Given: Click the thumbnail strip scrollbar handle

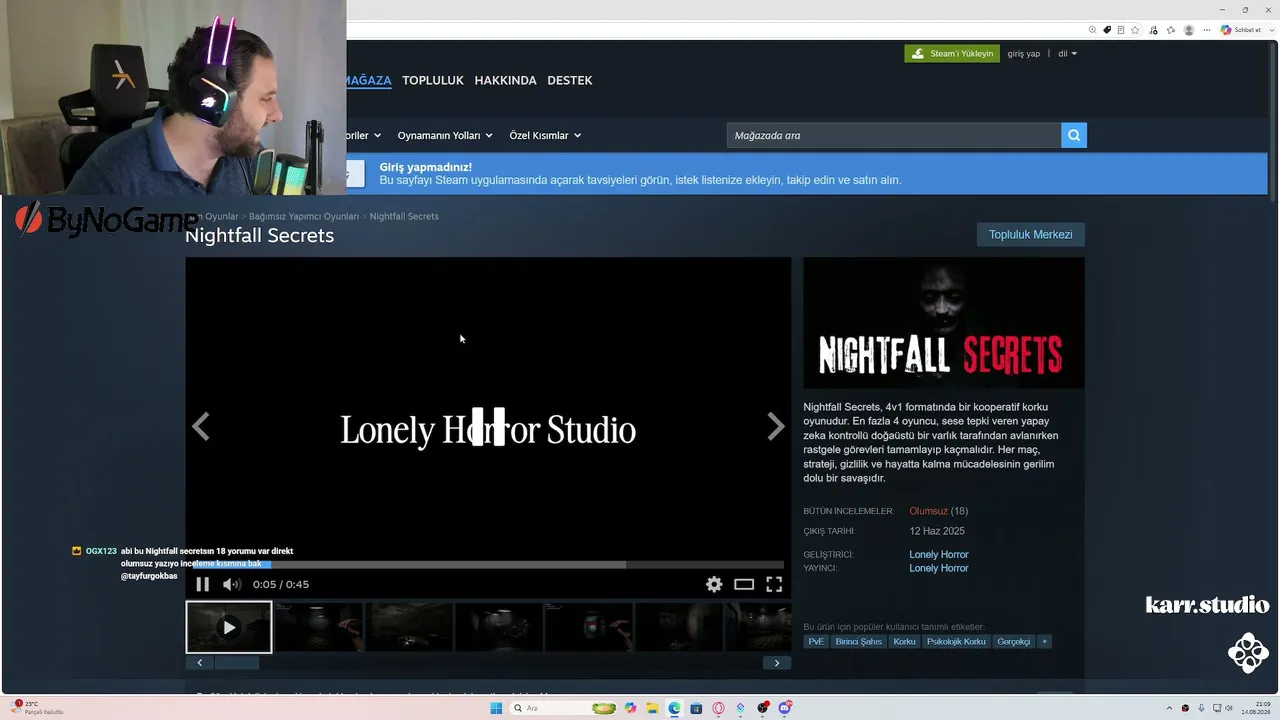Looking at the screenshot, I should pos(236,663).
